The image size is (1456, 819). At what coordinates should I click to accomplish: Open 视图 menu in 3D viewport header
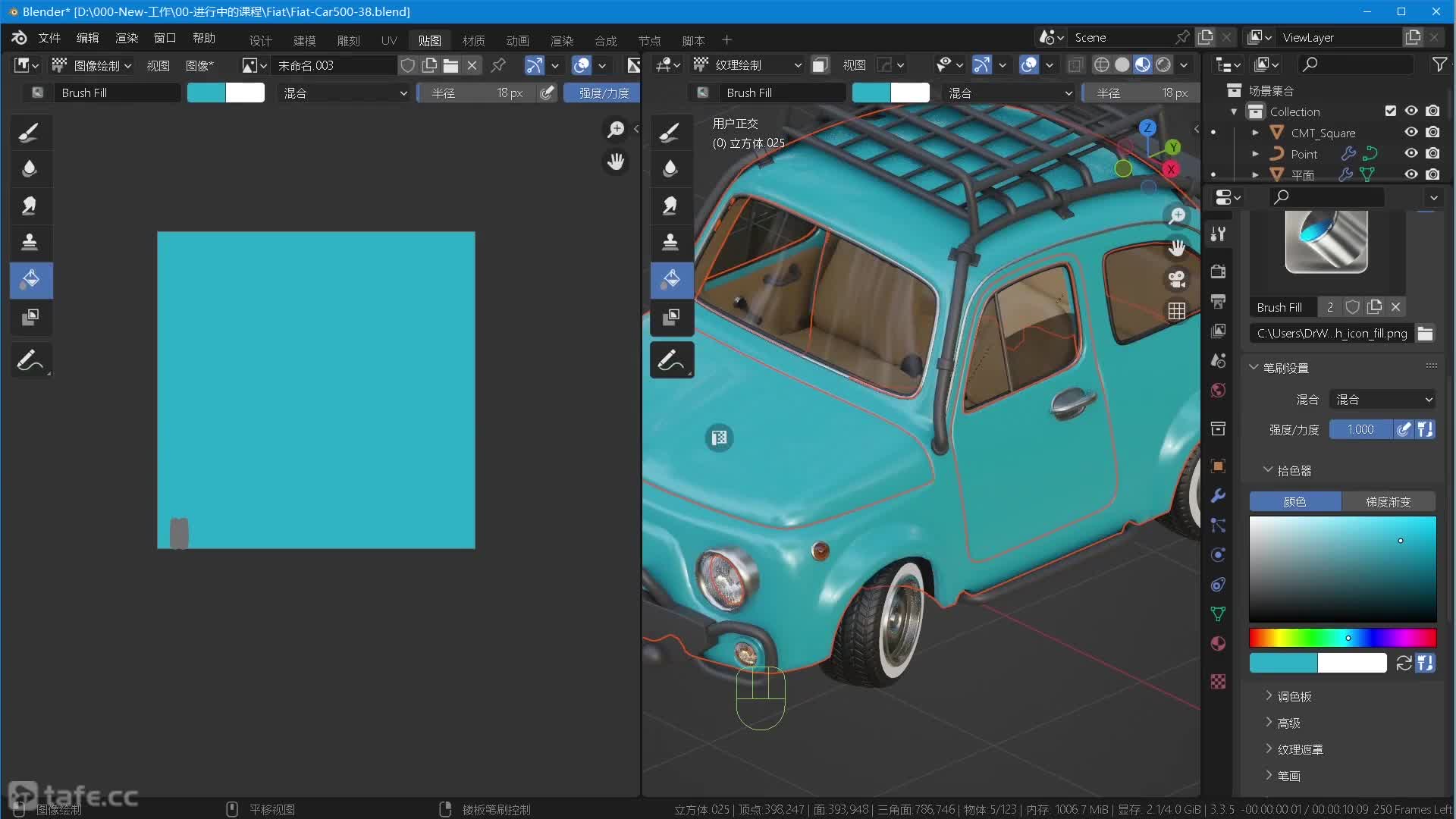click(854, 66)
